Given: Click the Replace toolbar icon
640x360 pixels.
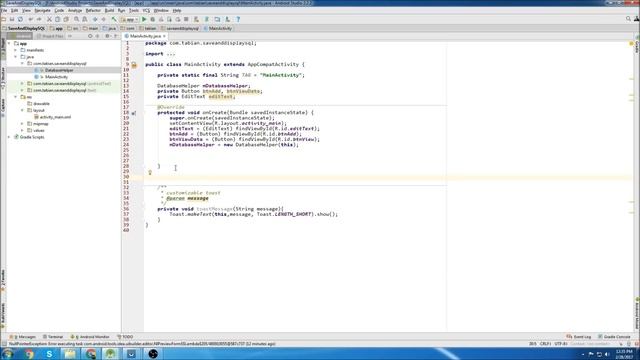Looking at the screenshot, I should 85,19.
